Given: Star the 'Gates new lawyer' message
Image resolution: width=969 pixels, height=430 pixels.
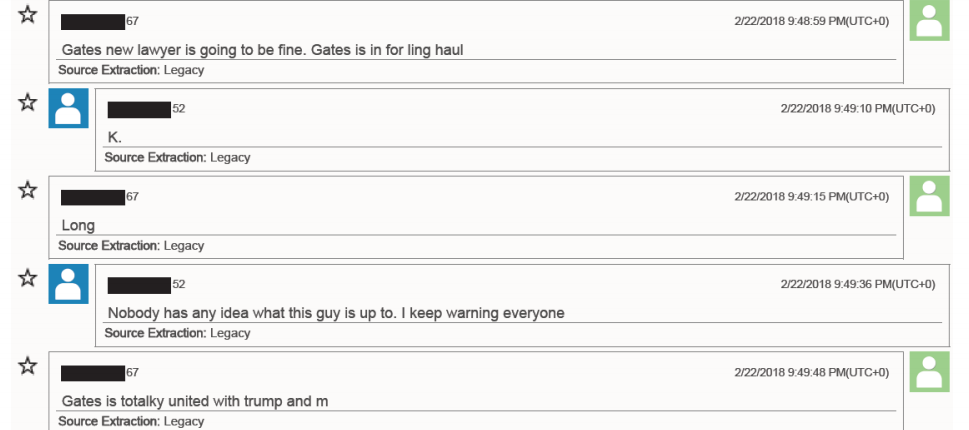Looking at the screenshot, I should pos(27,14).
